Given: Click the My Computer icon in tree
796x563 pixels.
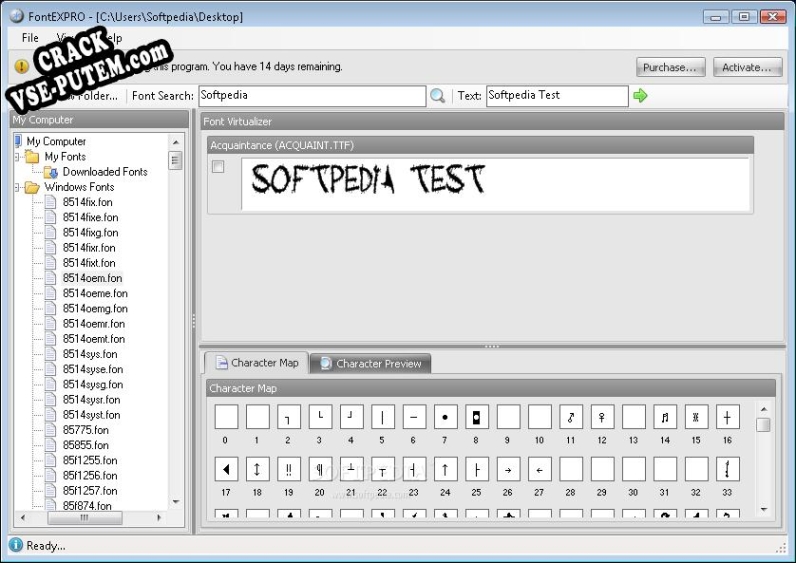Looking at the screenshot, I should pos(18,141).
